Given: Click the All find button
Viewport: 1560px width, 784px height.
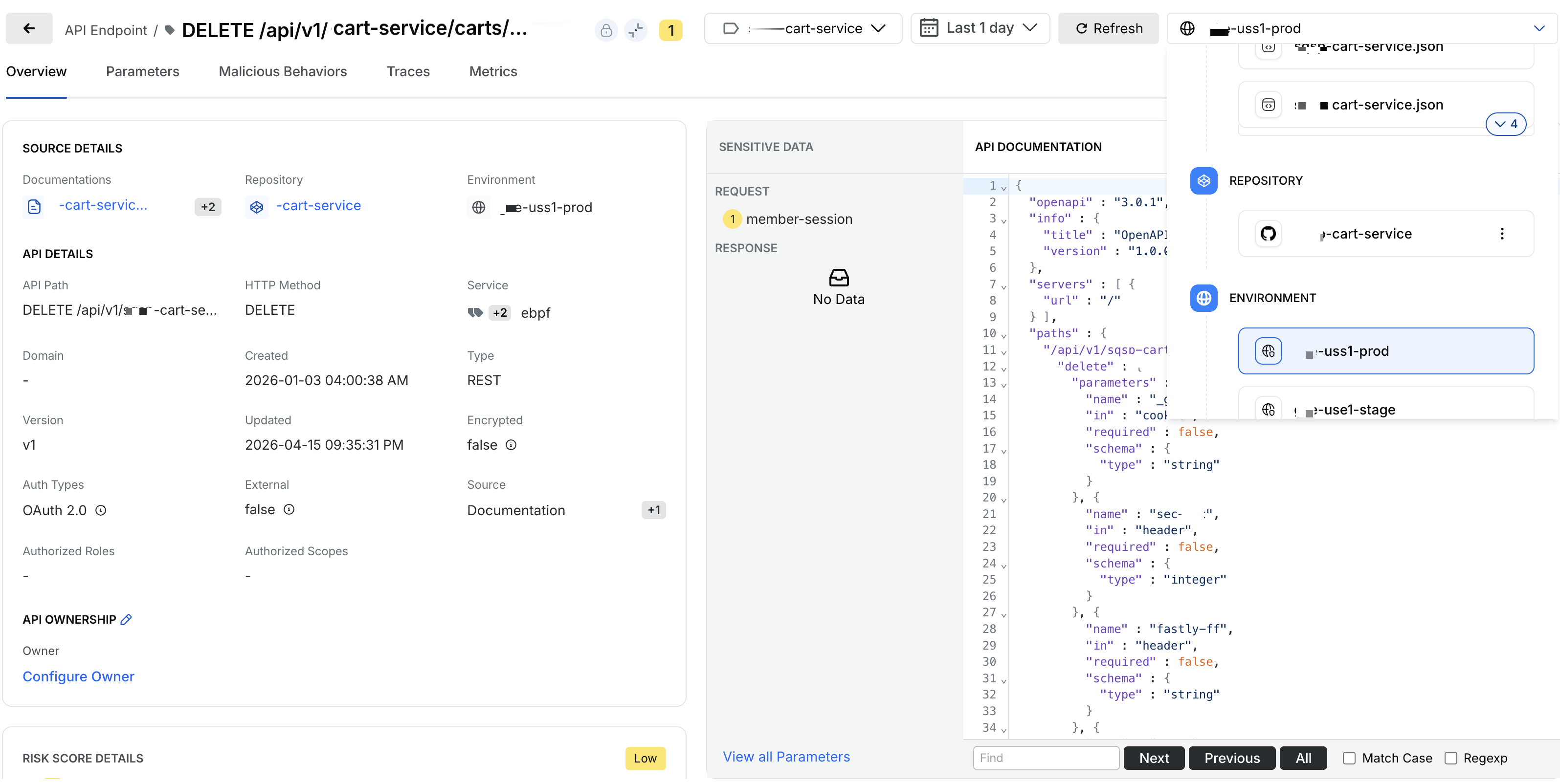Looking at the screenshot, I should (x=1303, y=758).
